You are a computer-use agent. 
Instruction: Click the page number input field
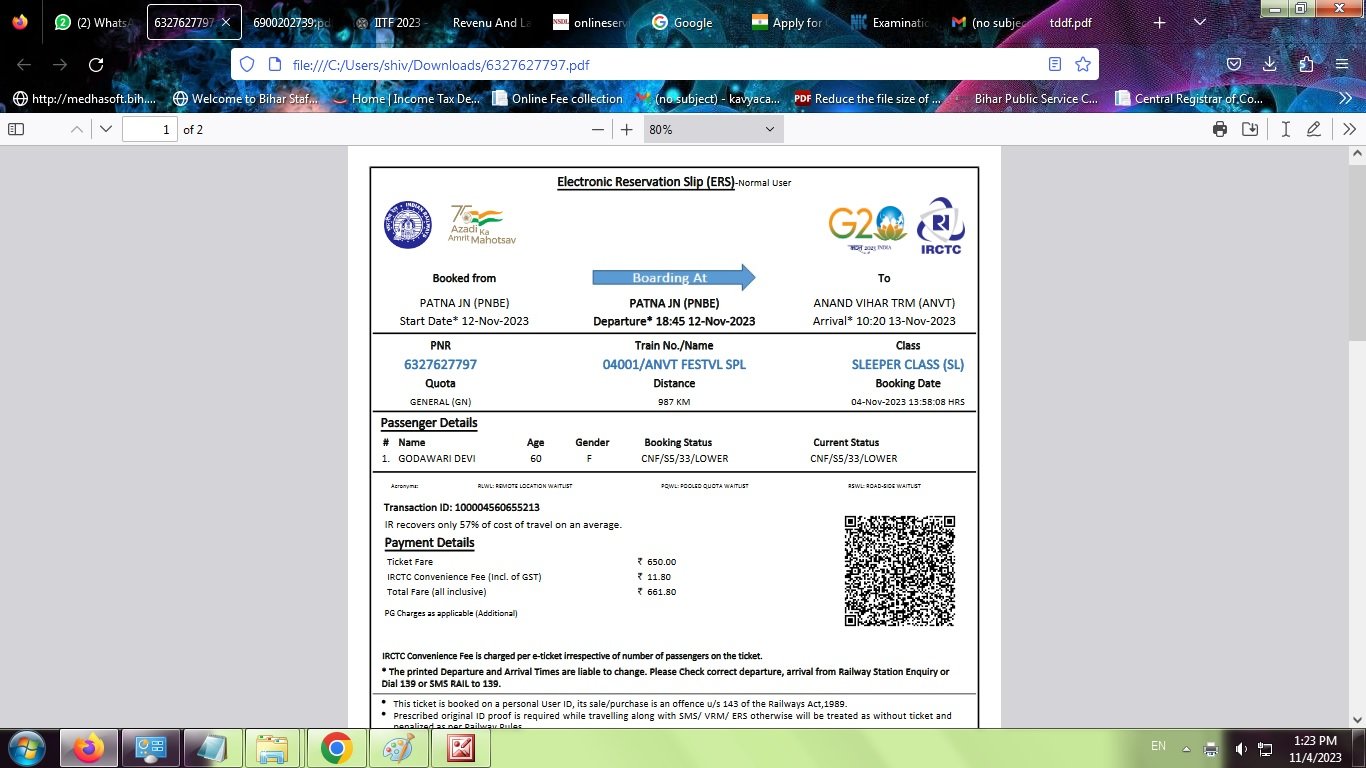point(149,129)
